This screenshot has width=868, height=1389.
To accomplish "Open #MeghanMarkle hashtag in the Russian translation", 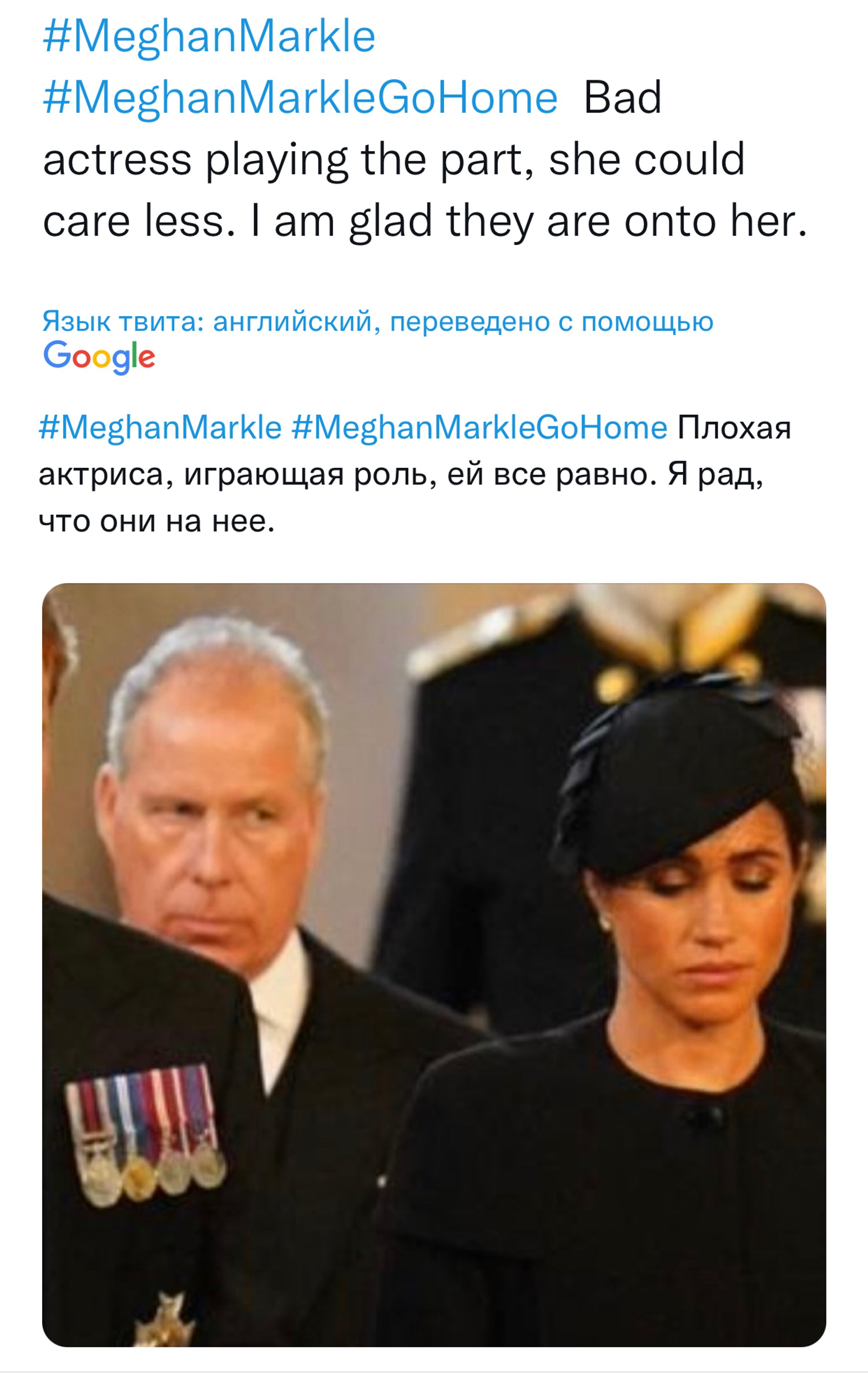I will pos(160,428).
